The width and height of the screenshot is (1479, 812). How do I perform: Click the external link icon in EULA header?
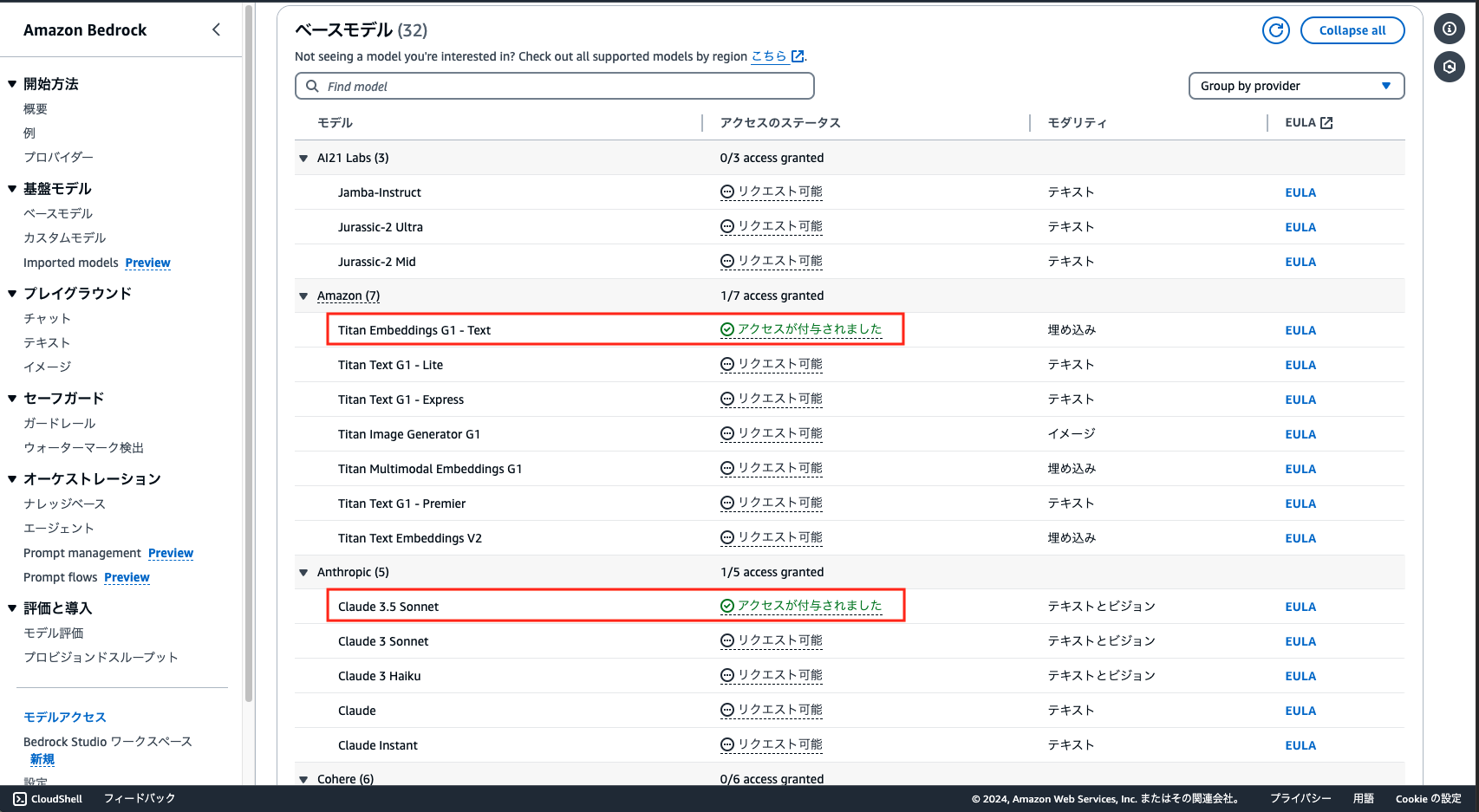(1326, 123)
